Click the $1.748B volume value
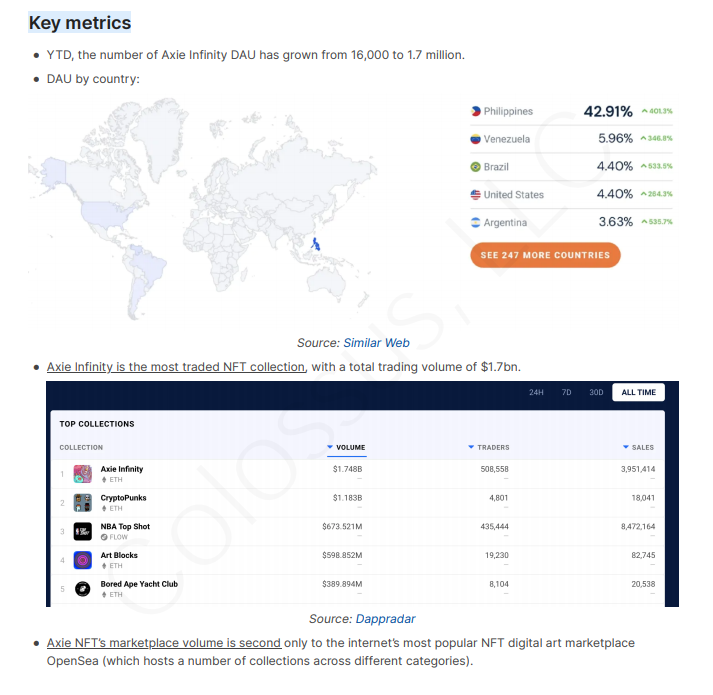This screenshot has width=713, height=695. [x=347, y=469]
